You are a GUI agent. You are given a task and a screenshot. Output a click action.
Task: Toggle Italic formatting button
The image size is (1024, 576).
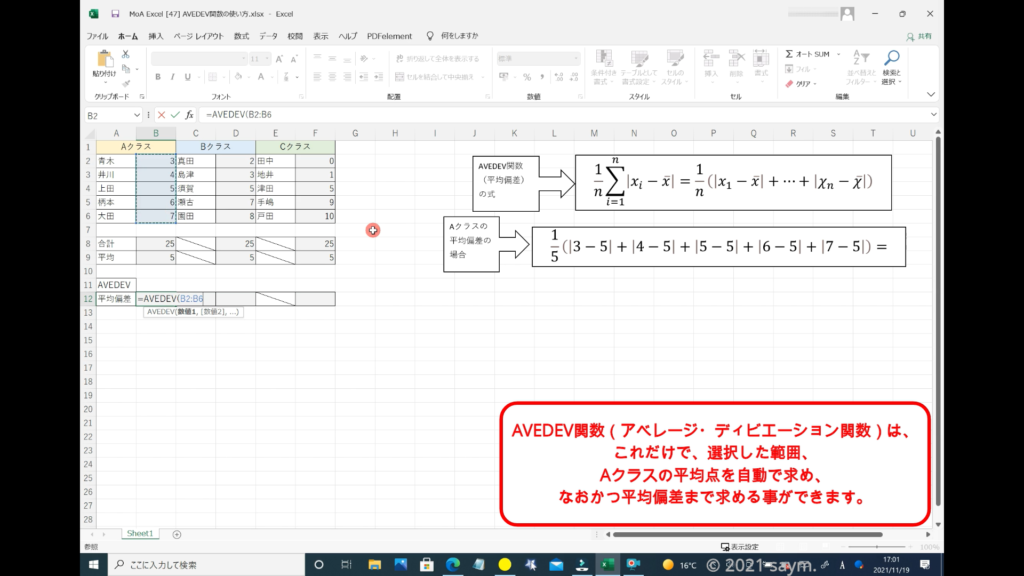pyautogui.click(x=172, y=76)
